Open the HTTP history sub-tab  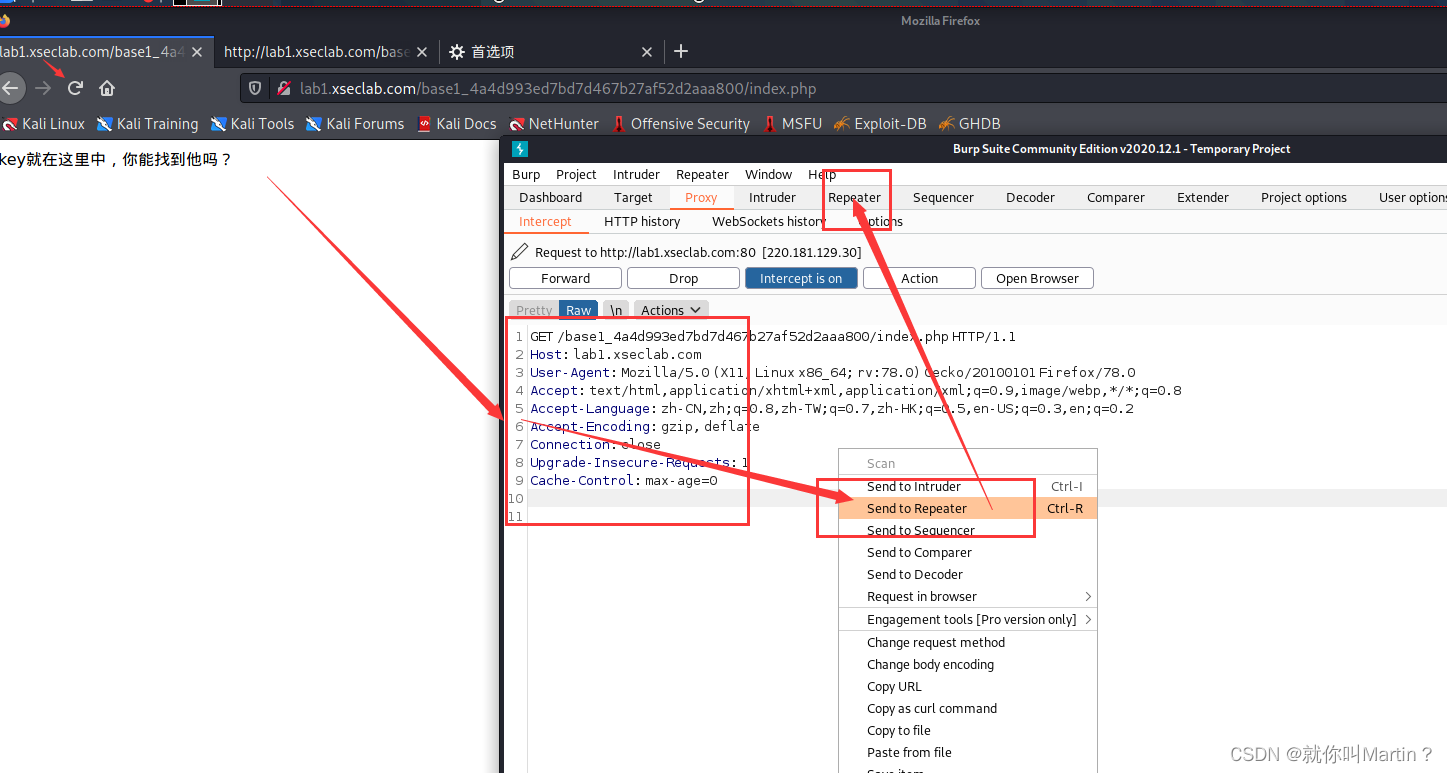click(x=642, y=221)
